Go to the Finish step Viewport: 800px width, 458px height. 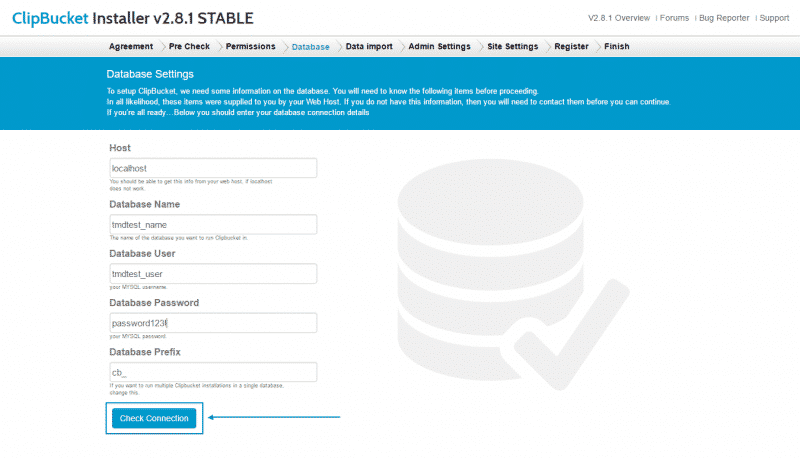[x=617, y=46]
